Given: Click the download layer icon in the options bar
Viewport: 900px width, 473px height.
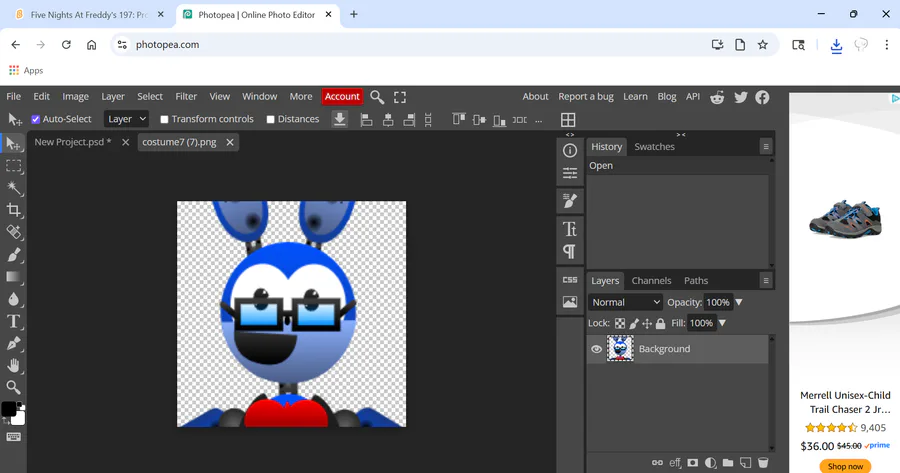Looking at the screenshot, I should click(340, 119).
